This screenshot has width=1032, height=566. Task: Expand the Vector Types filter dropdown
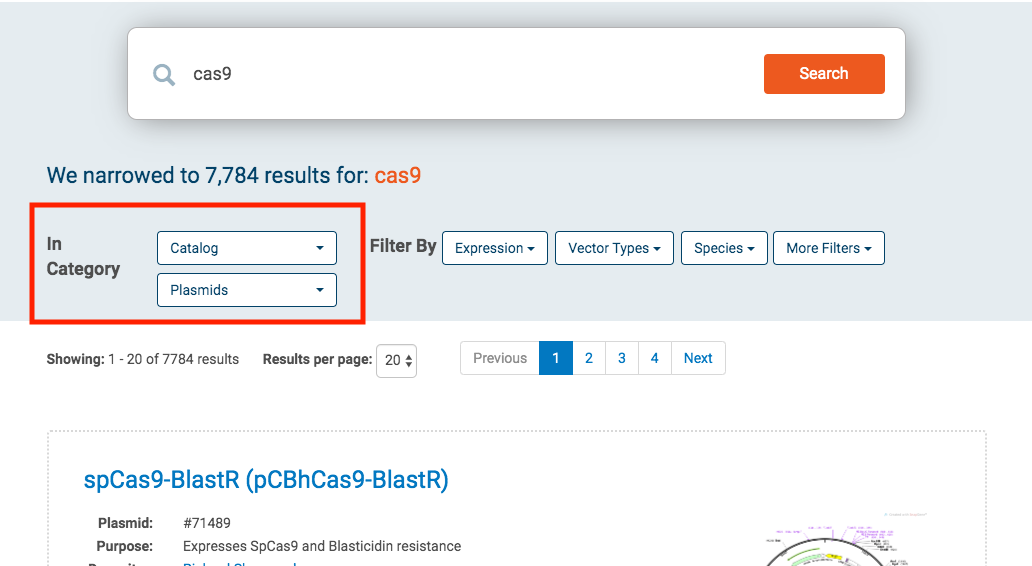614,248
